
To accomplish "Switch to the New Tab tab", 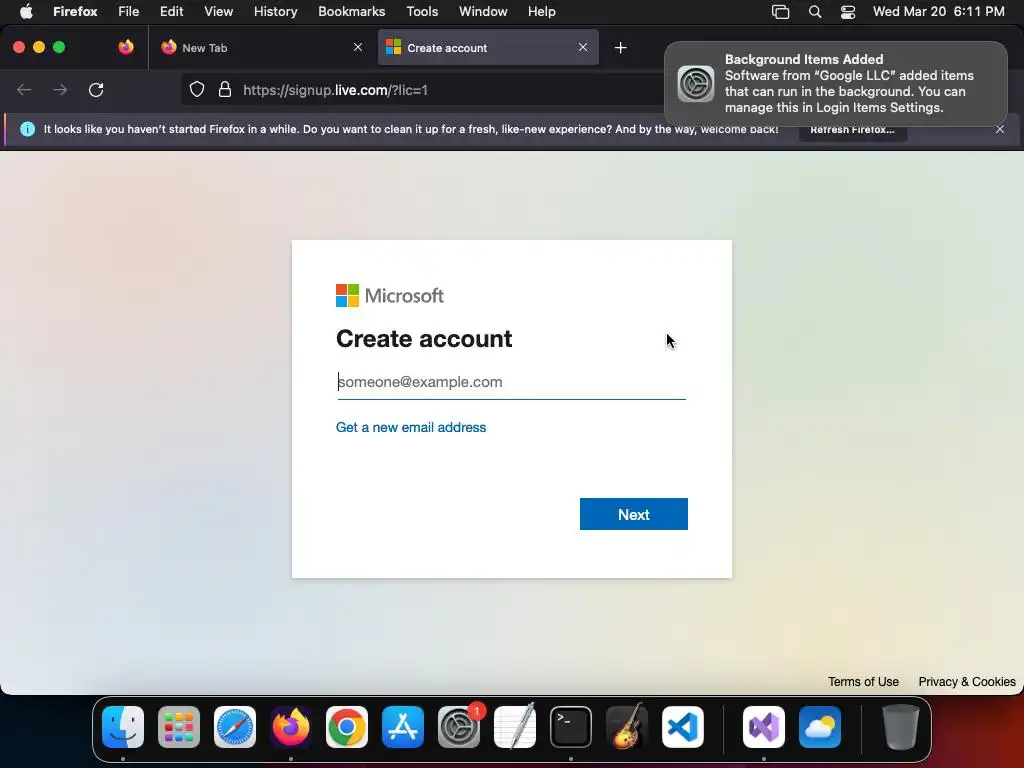I will 261,48.
